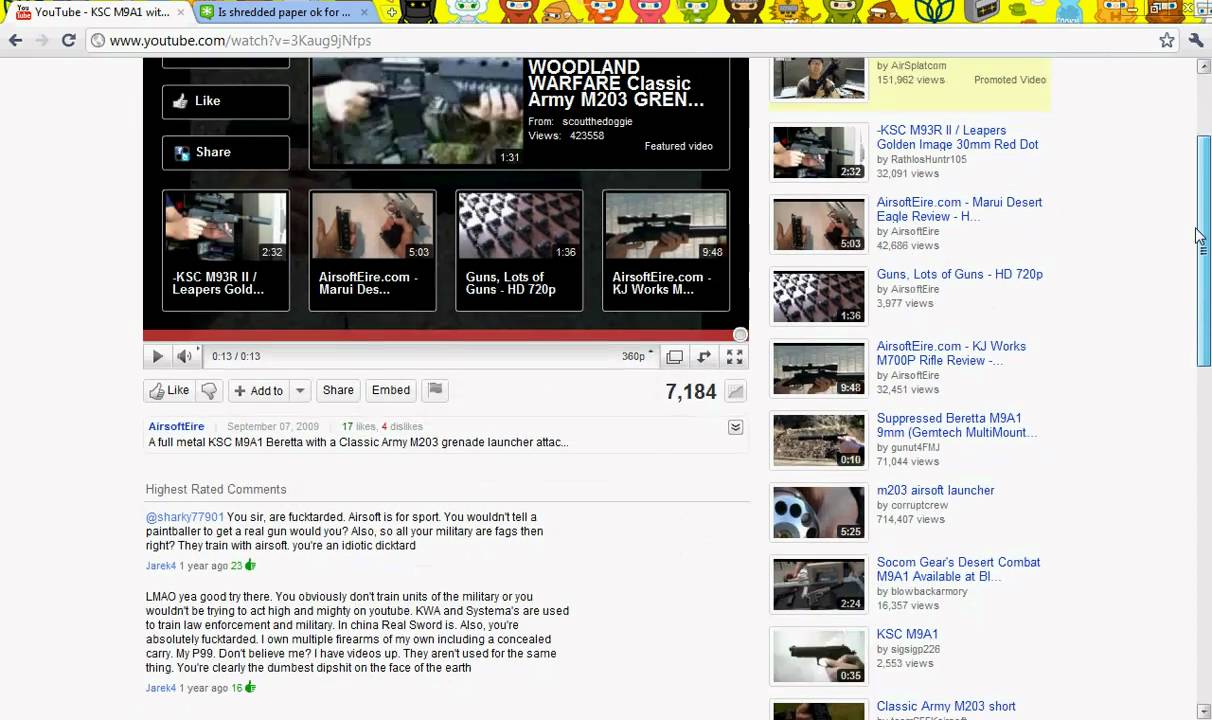This screenshot has width=1212, height=720.
Task: Mute the video volume speaker icon
Action: (x=184, y=356)
